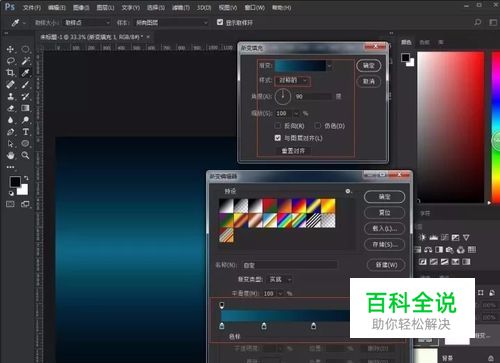Click 确定 in the gradient editor
The image size is (500, 363).
point(385,197)
